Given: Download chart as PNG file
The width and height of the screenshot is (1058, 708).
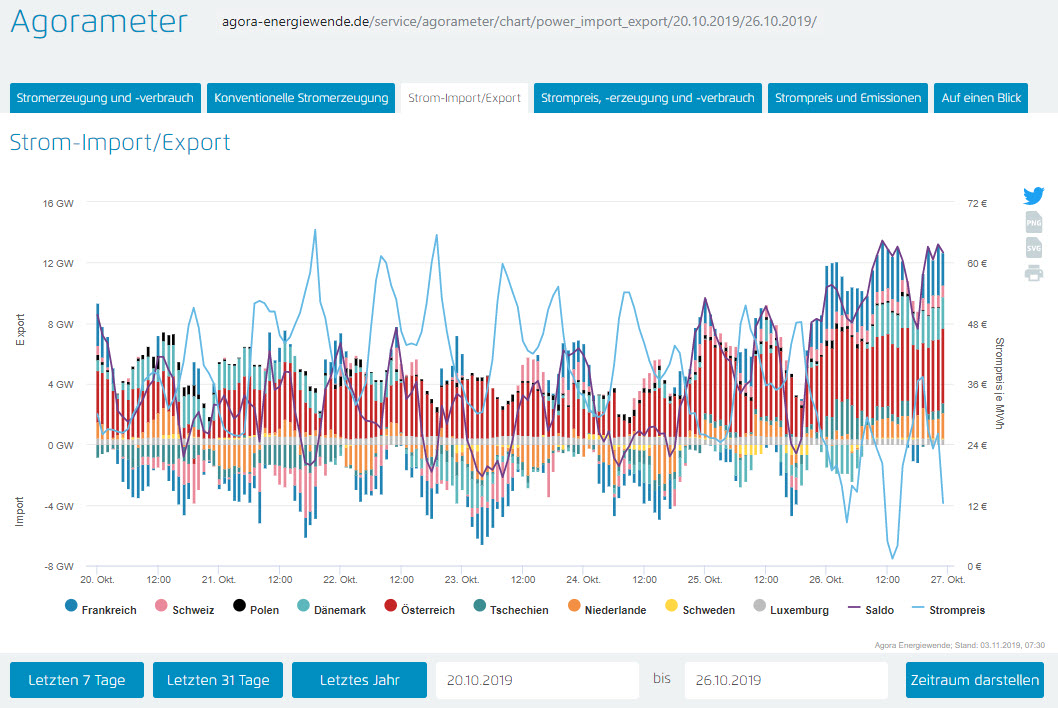Looking at the screenshot, I should (1033, 222).
